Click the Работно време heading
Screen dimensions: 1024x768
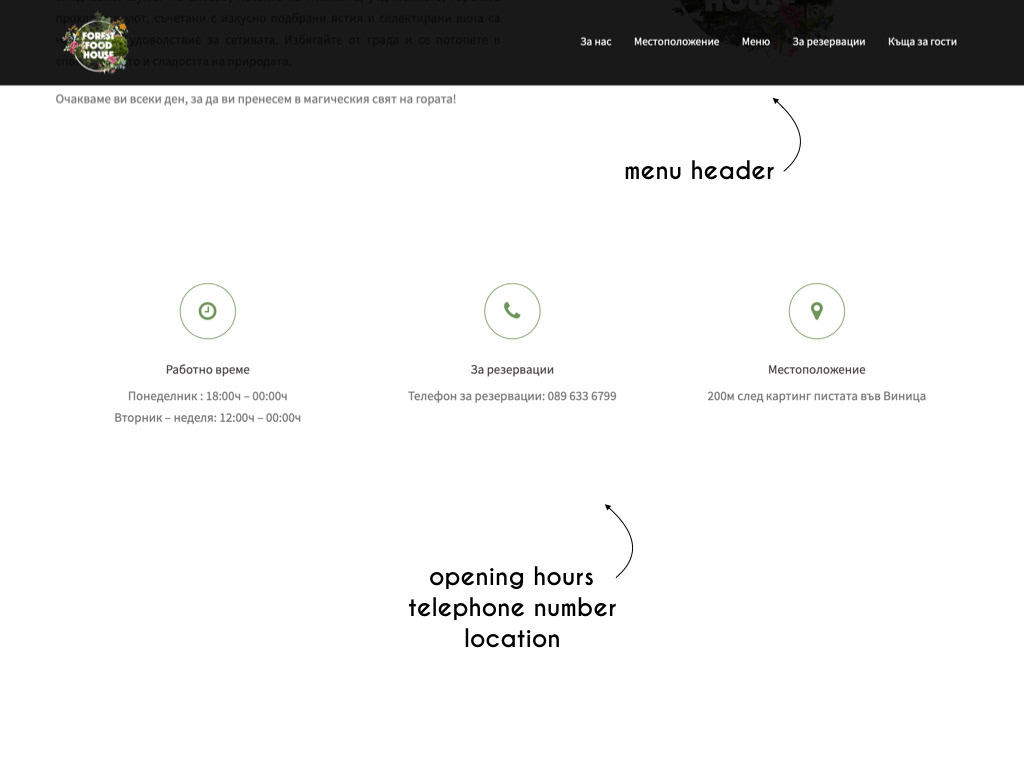point(207,370)
